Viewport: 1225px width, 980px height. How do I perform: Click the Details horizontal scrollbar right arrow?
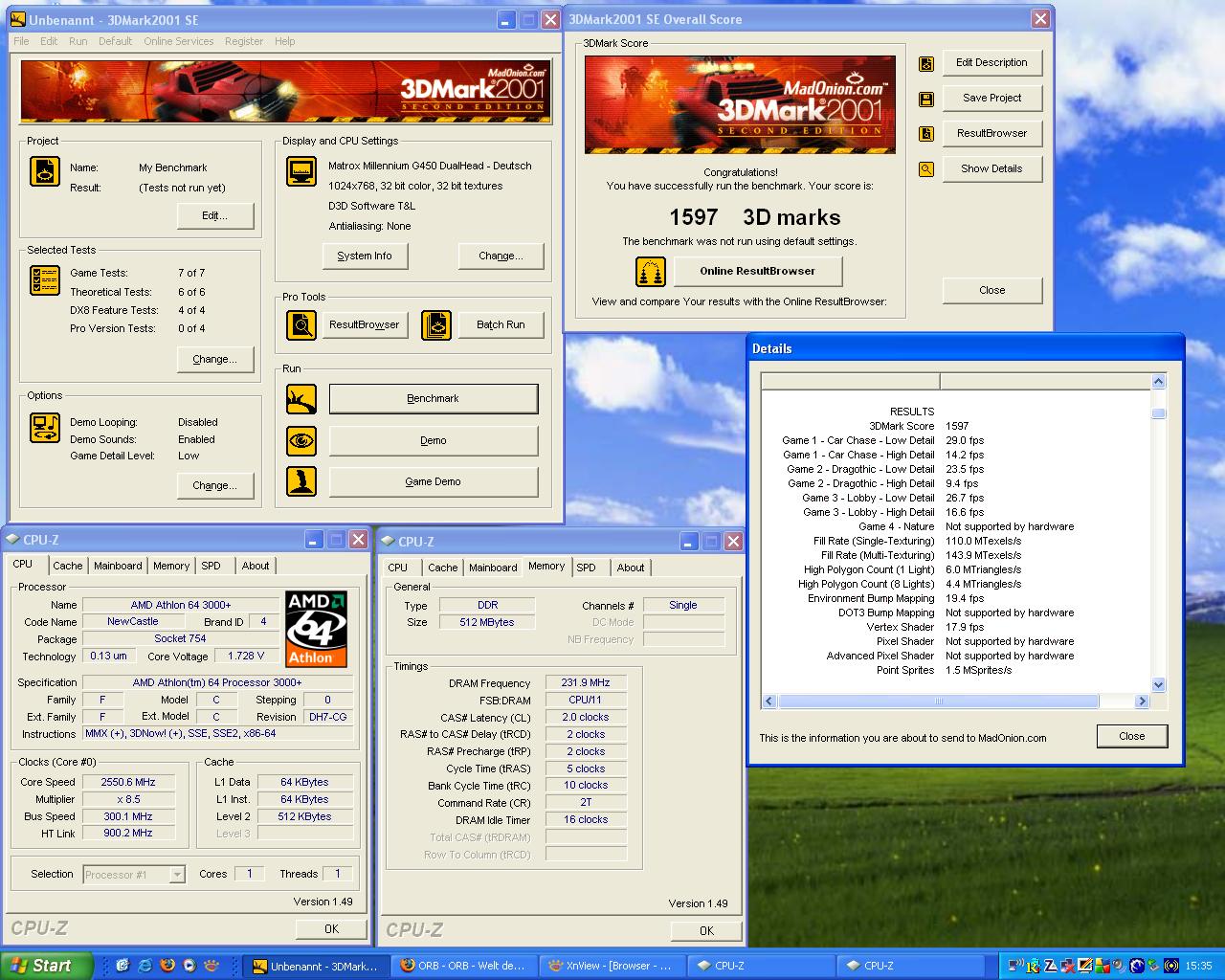coord(1142,702)
